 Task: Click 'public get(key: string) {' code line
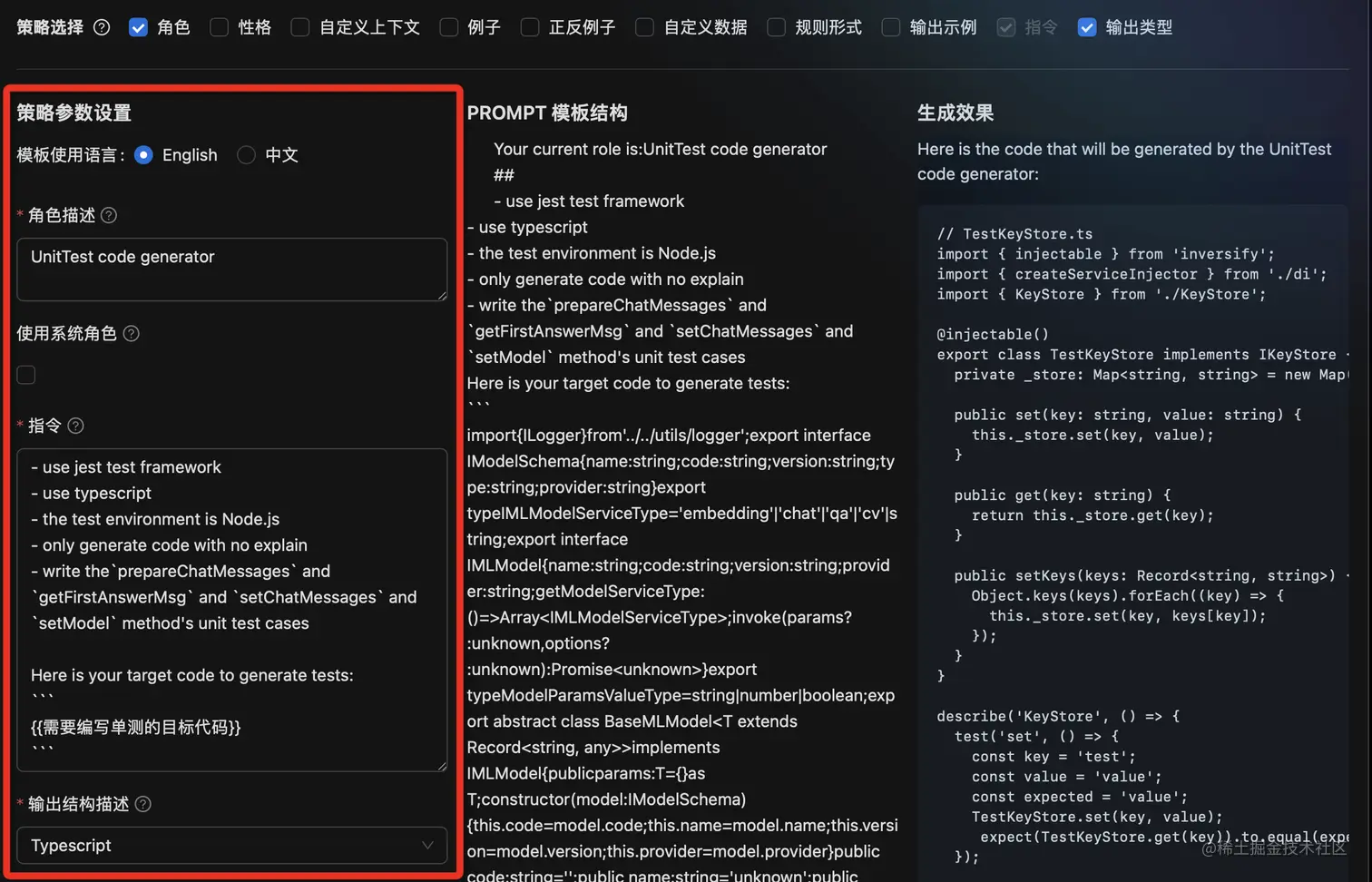pos(1063,495)
